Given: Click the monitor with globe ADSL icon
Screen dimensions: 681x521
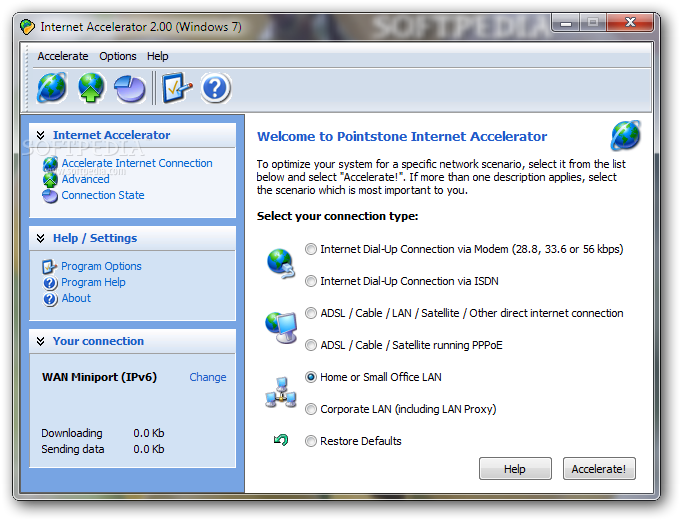Looking at the screenshot, I should coord(281,328).
